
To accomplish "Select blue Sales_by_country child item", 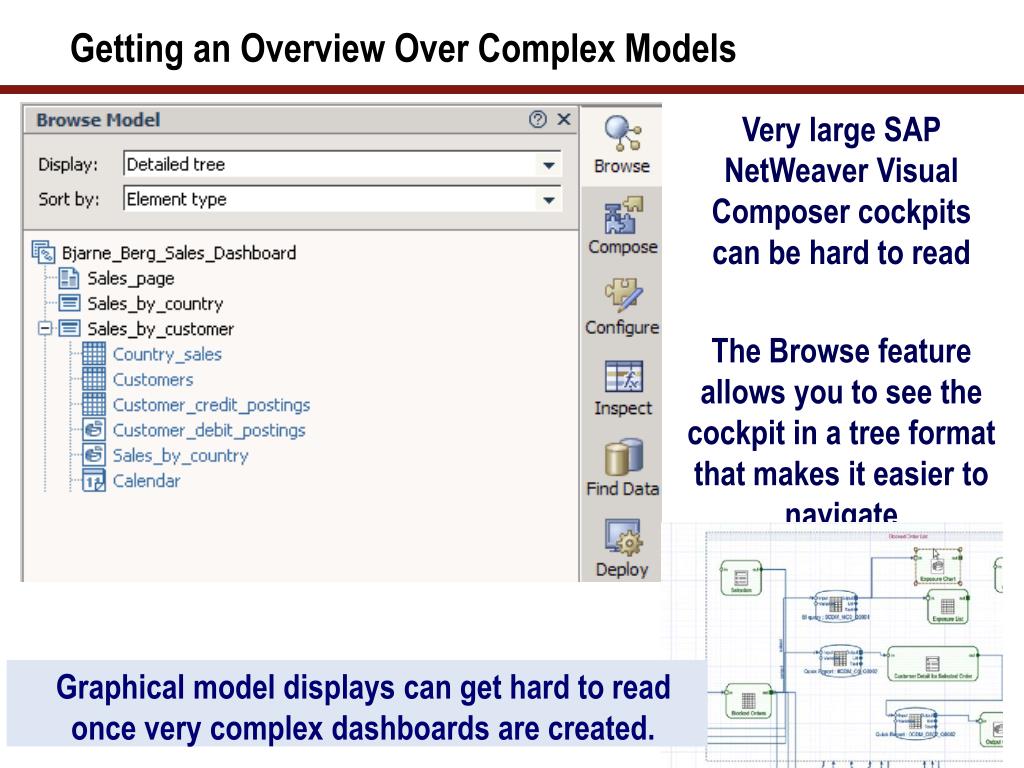I will pyautogui.click(x=180, y=456).
